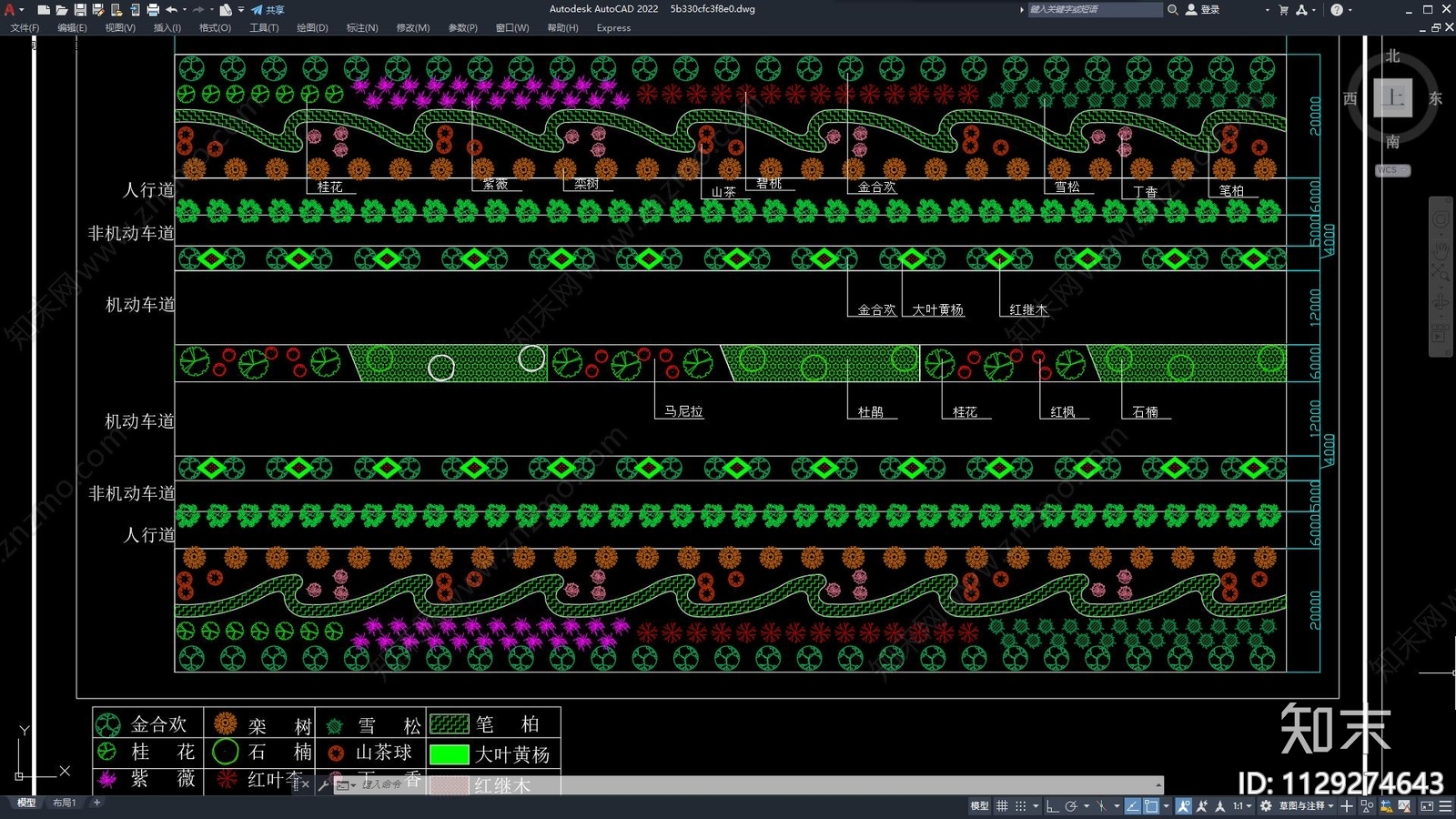Open workspace switching gear icon
Screen dimensions: 1456x819
(x=1266, y=805)
